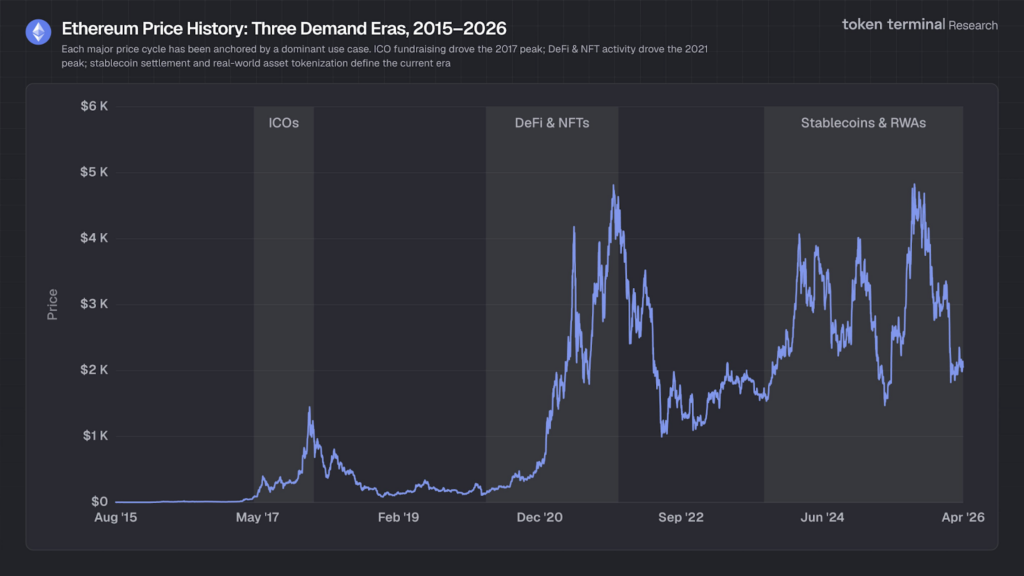Image resolution: width=1024 pixels, height=576 pixels.
Task: Expand the Aug '15 axis marker
Action: pos(115,518)
